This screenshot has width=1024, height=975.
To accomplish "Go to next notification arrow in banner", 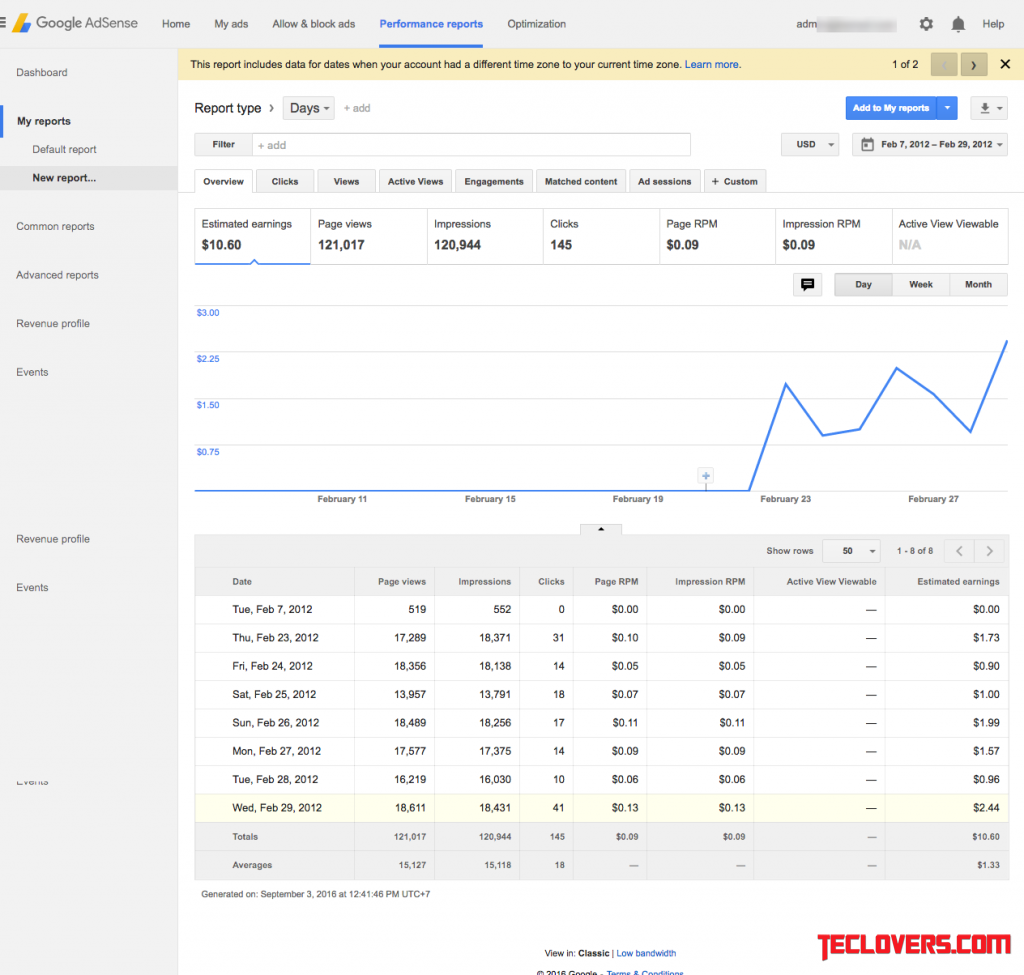I will click(974, 65).
